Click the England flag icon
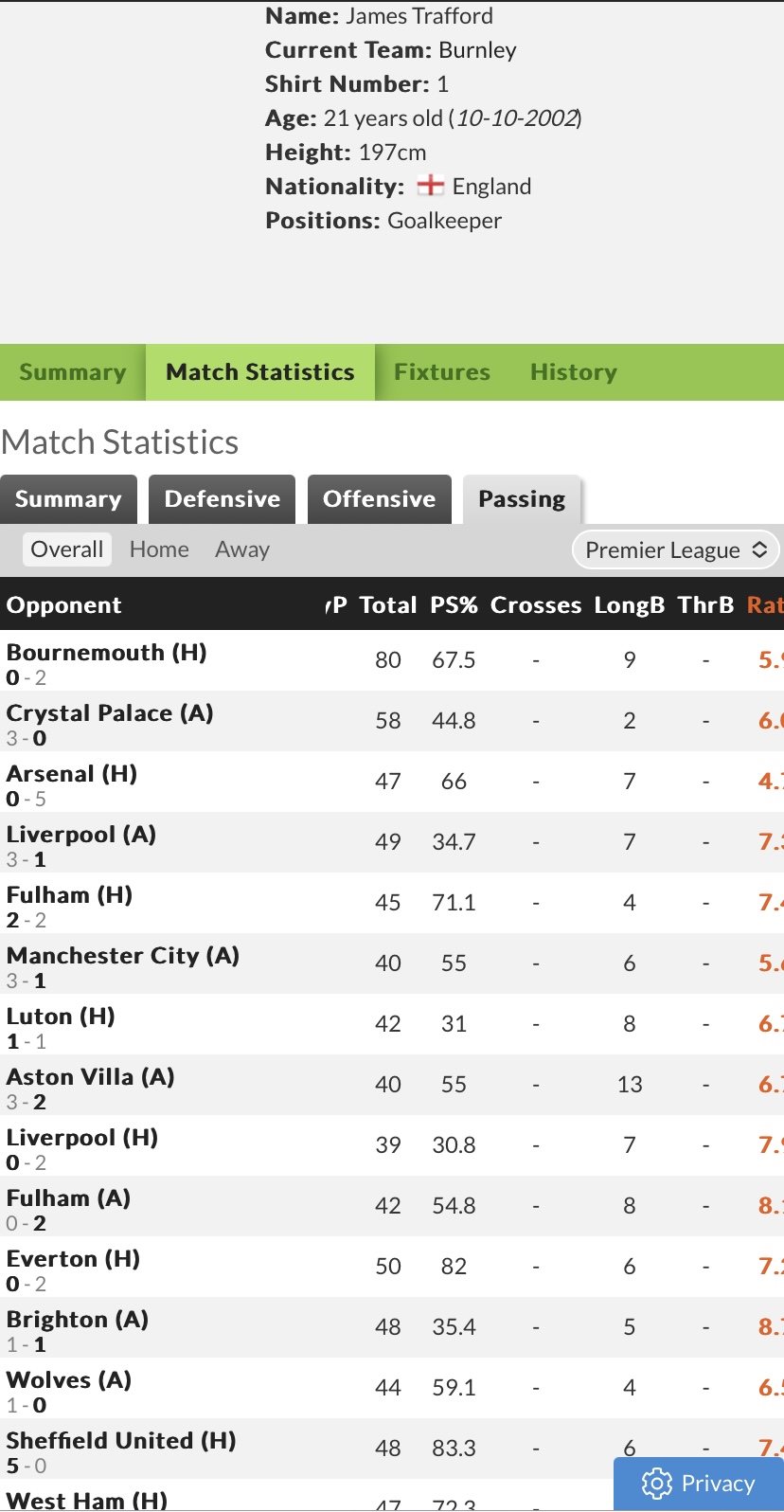Screen dimensions: 784x1512 431,186
